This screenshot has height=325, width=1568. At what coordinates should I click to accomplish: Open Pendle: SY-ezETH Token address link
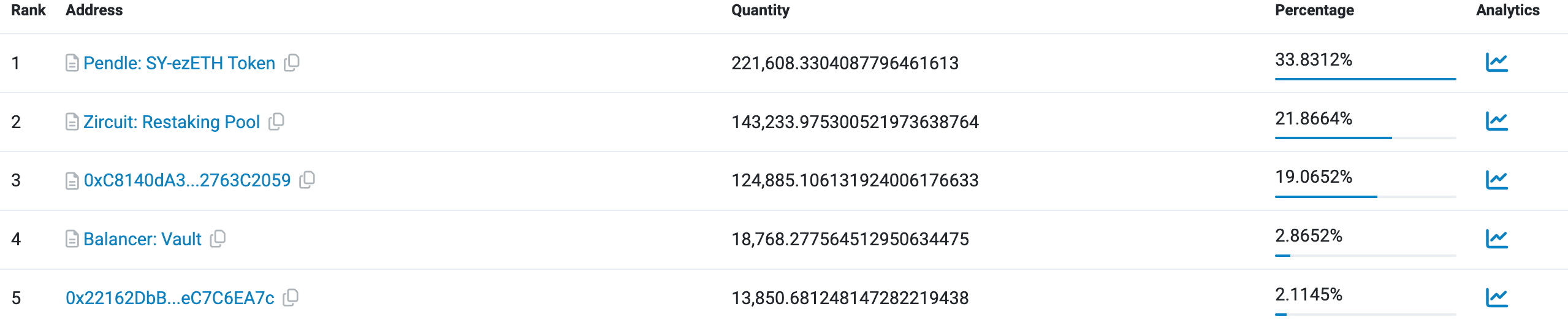(179, 63)
